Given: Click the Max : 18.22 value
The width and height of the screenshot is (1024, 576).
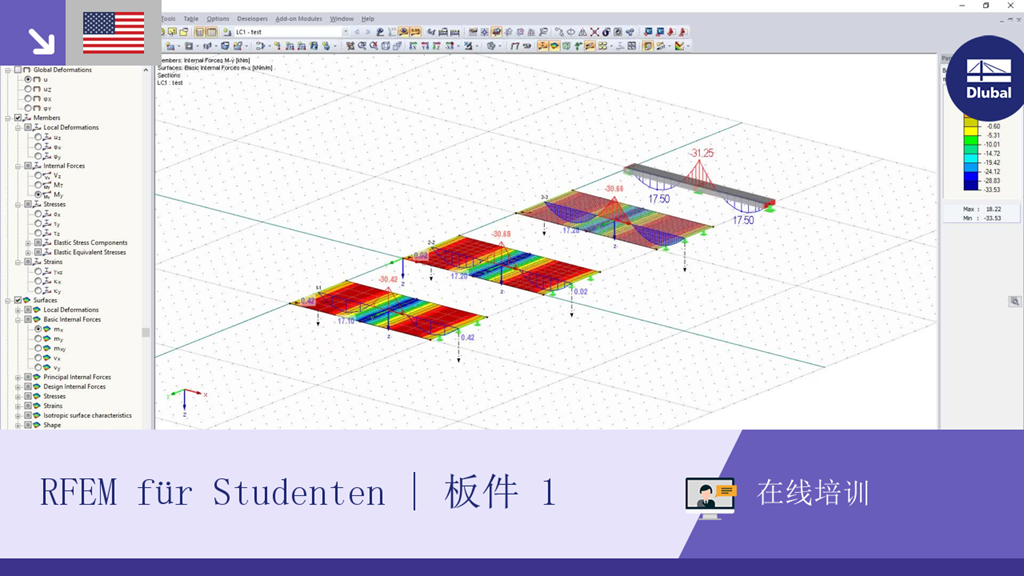Looking at the screenshot, I should click(982, 209).
